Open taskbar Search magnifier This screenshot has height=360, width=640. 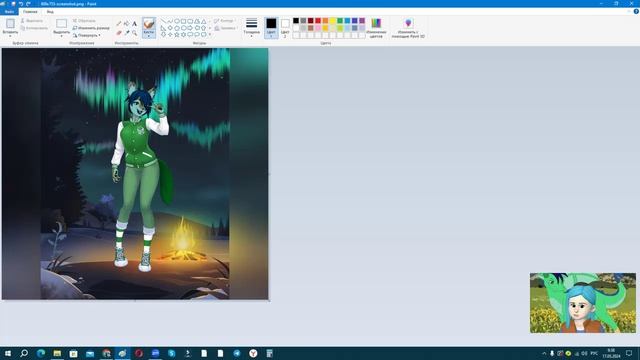[x=24, y=353]
